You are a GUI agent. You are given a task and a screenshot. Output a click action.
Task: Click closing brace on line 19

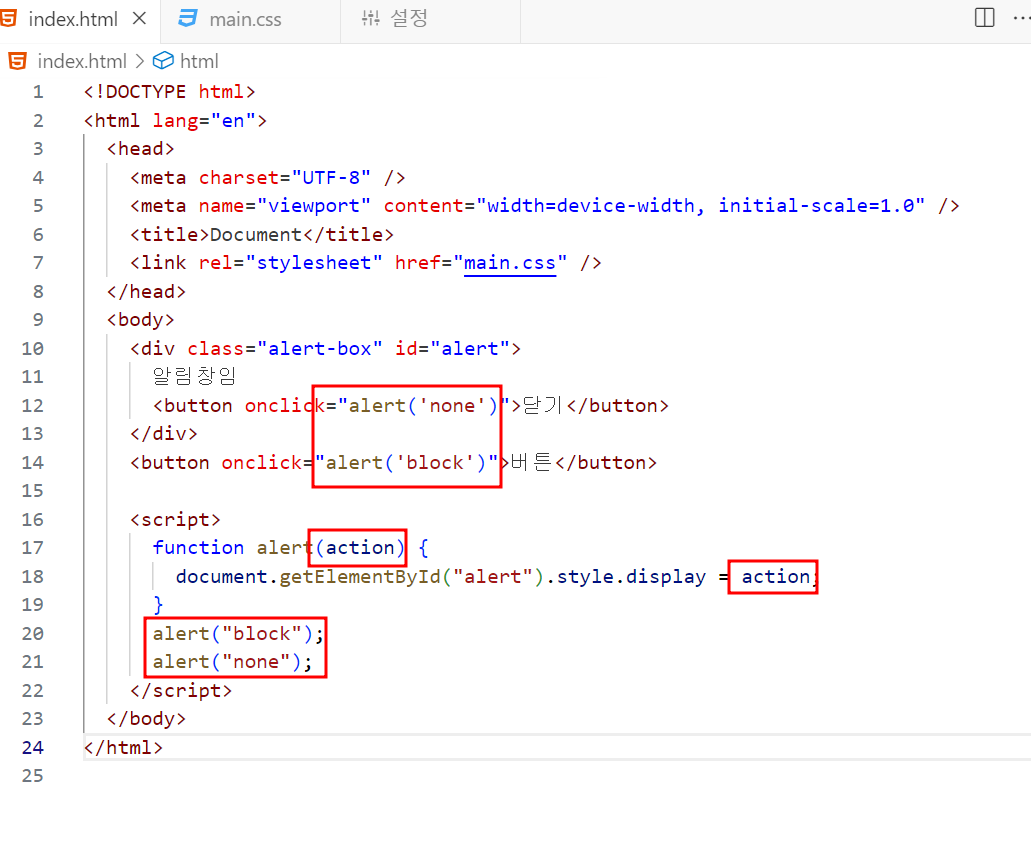point(158,605)
